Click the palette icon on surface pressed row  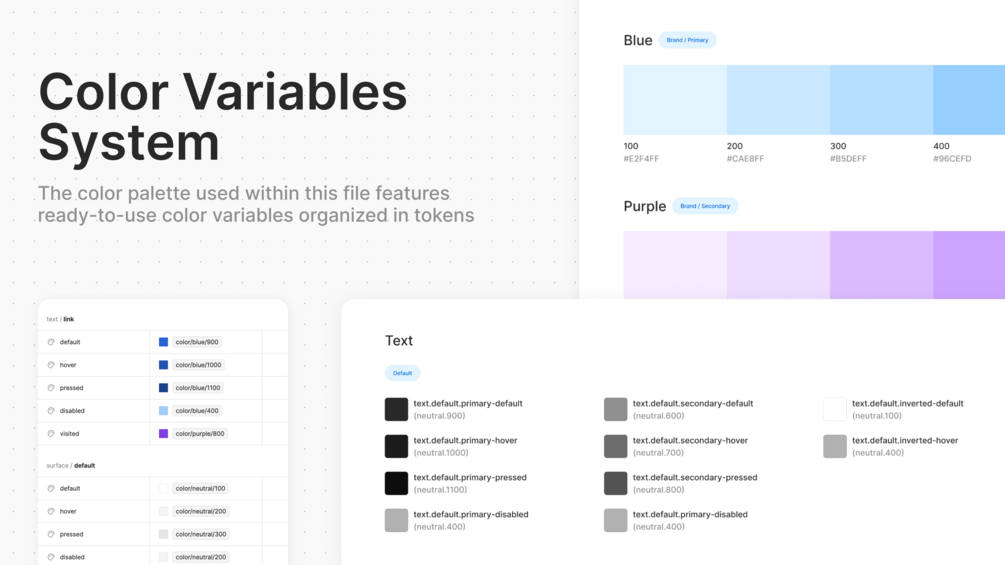(x=51, y=534)
